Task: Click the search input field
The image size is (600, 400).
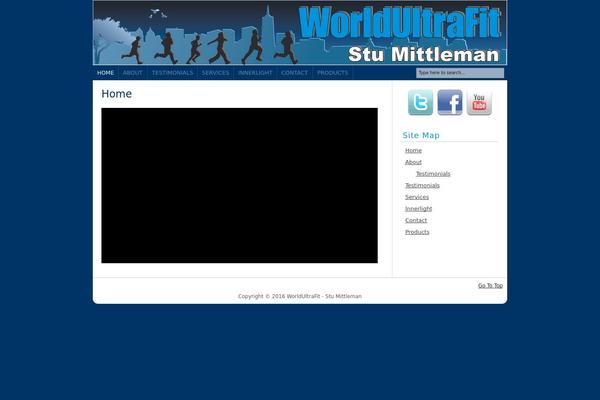Action: pyautogui.click(x=460, y=73)
